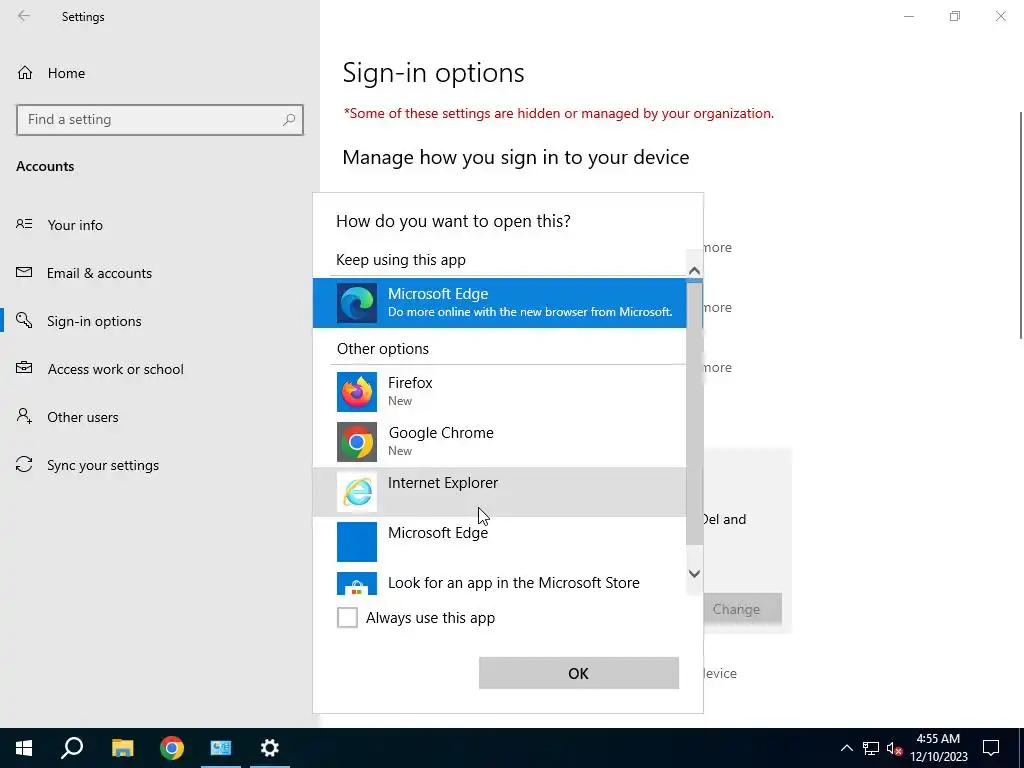Click the blank blue Microsoft Edge icon

click(357, 541)
